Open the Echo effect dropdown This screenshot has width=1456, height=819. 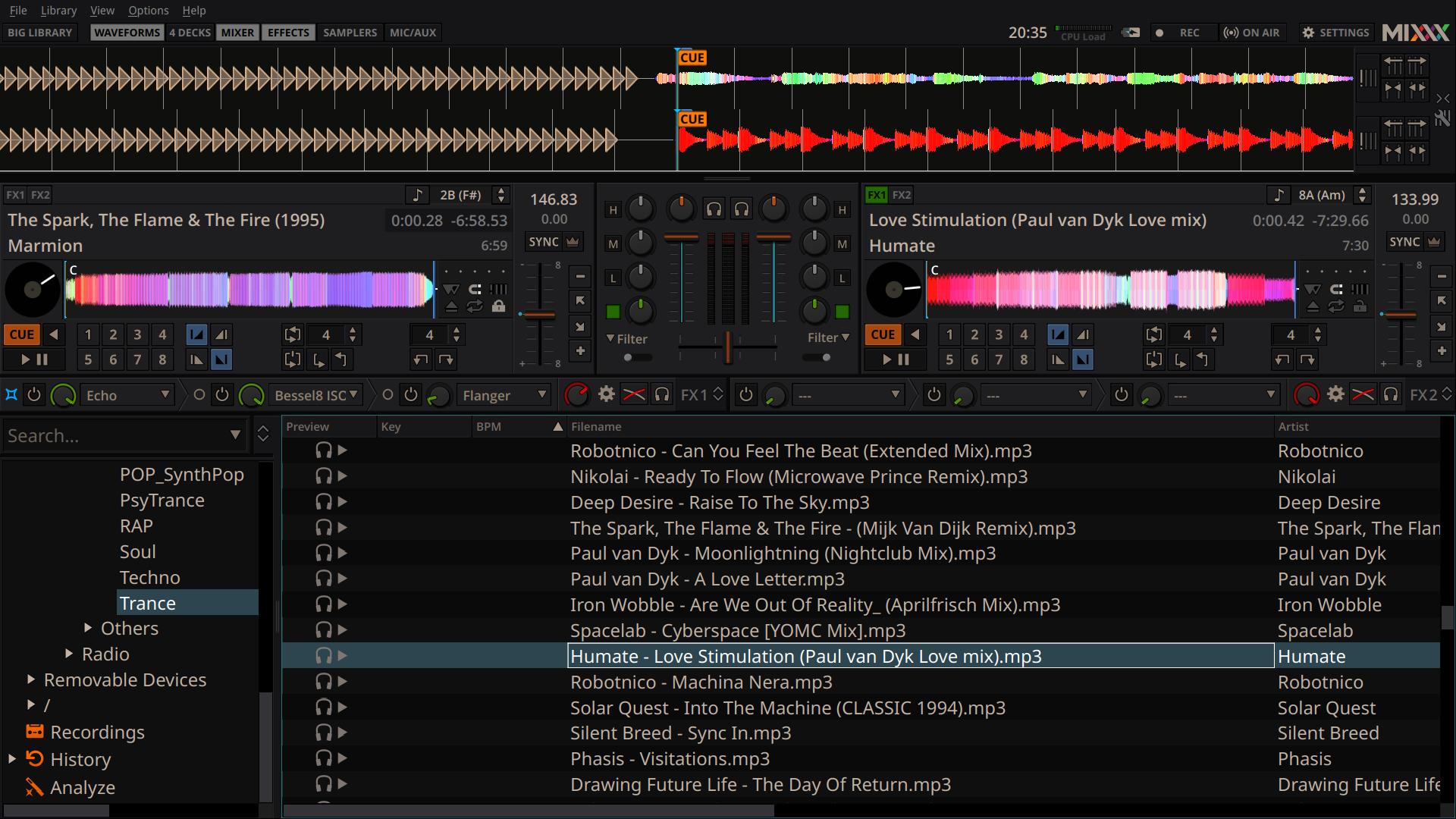(127, 395)
